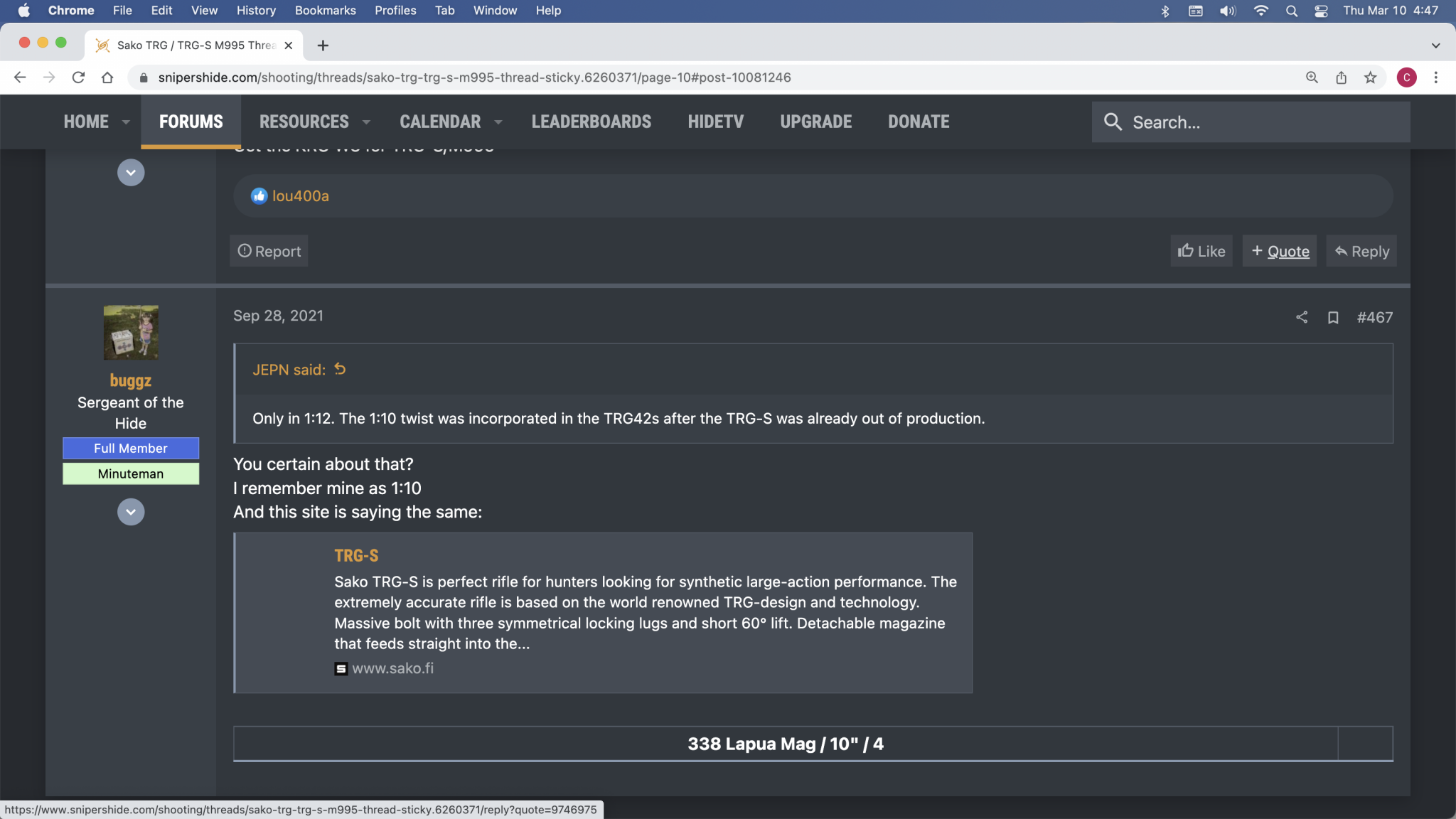Go to HOME in navigation

86,122
